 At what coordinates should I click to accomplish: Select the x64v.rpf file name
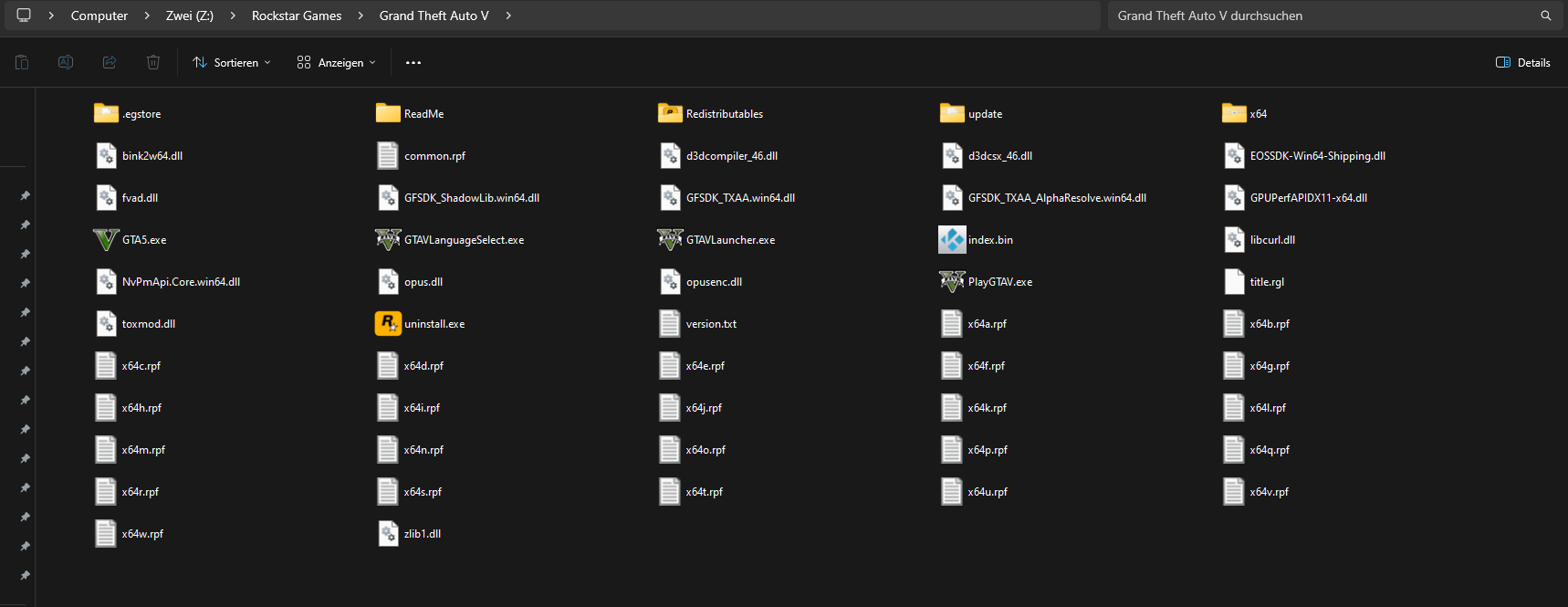click(x=1270, y=492)
